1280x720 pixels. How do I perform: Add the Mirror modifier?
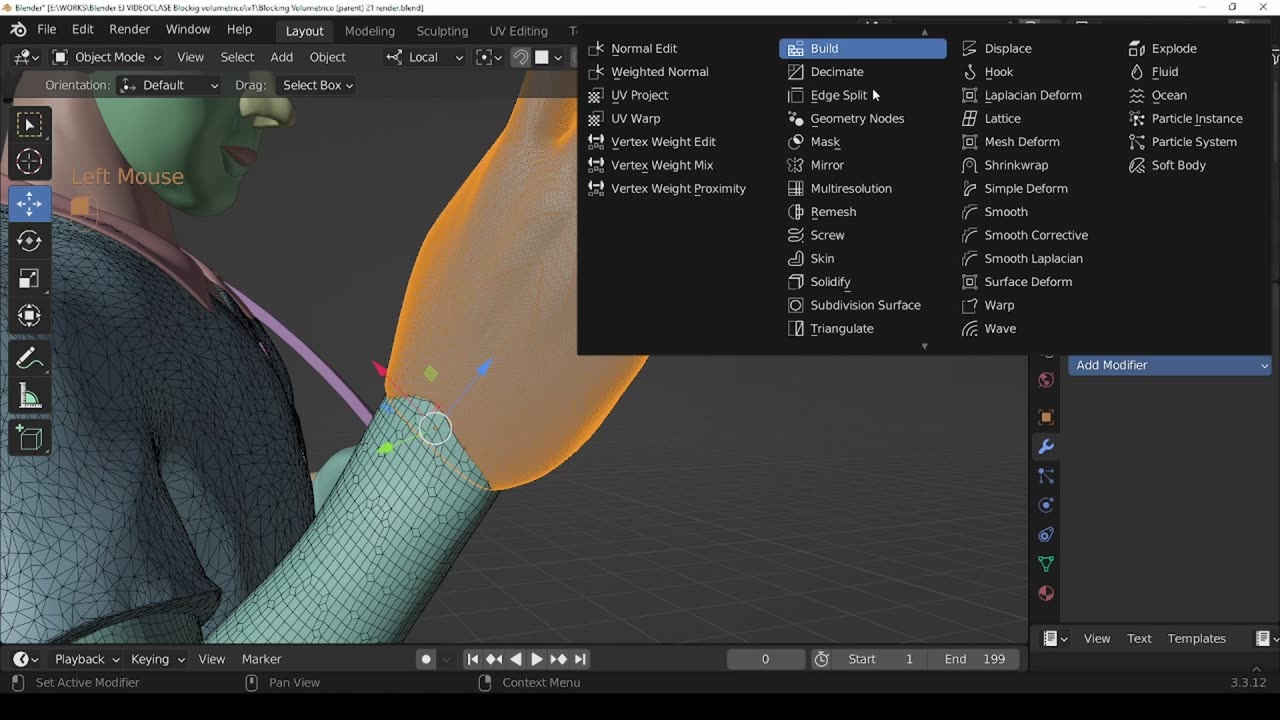click(x=862, y=165)
